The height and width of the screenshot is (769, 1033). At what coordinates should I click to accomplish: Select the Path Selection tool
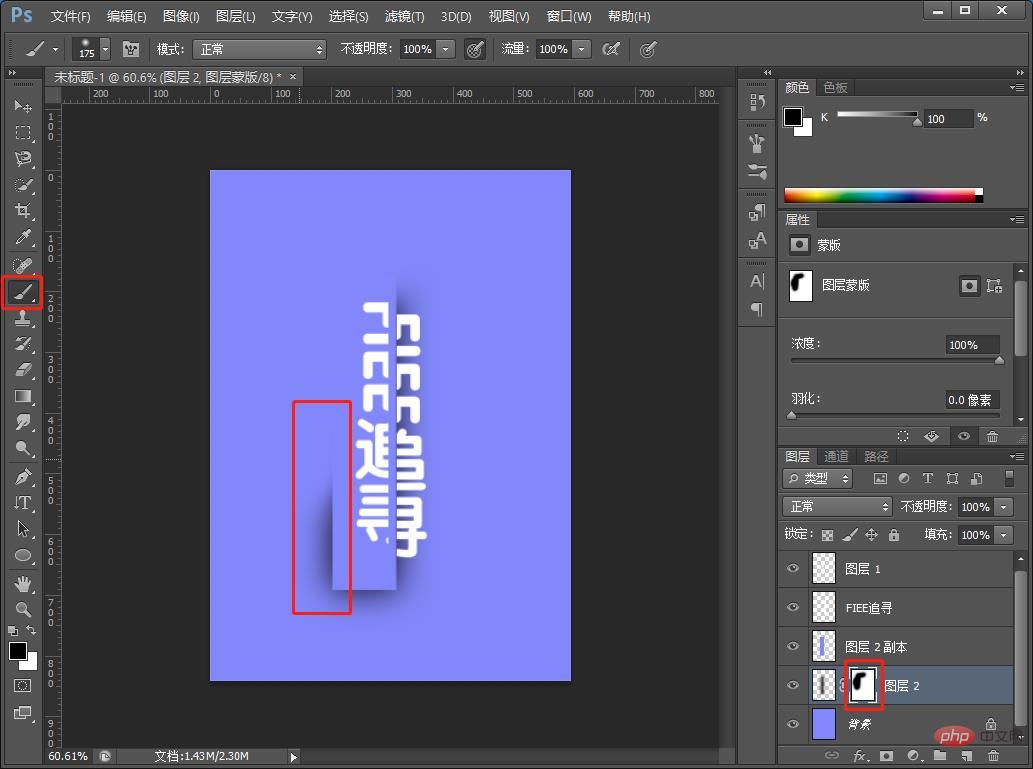point(23,529)
